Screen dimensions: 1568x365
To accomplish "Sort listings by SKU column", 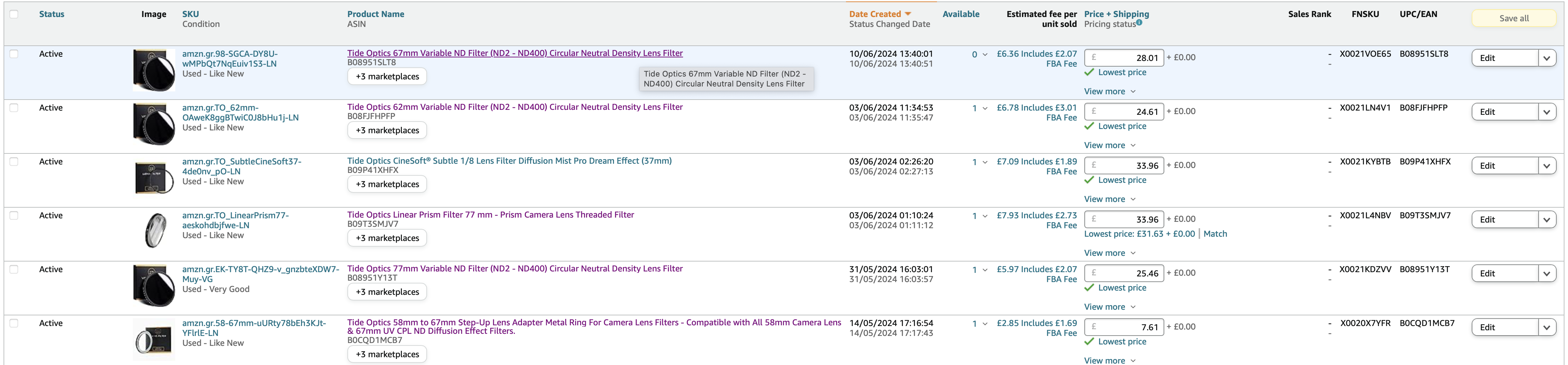I will tap(191, 14).
